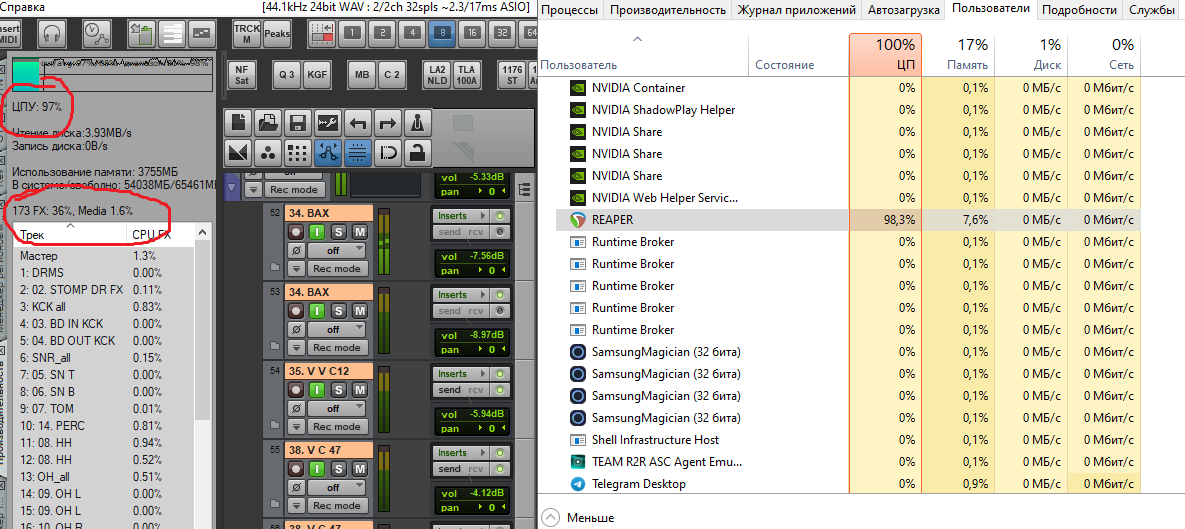The height and width of the screenshot is (529, 1185).
Task: Invert phase on track 54 V V C12
Action: (295, 408)
